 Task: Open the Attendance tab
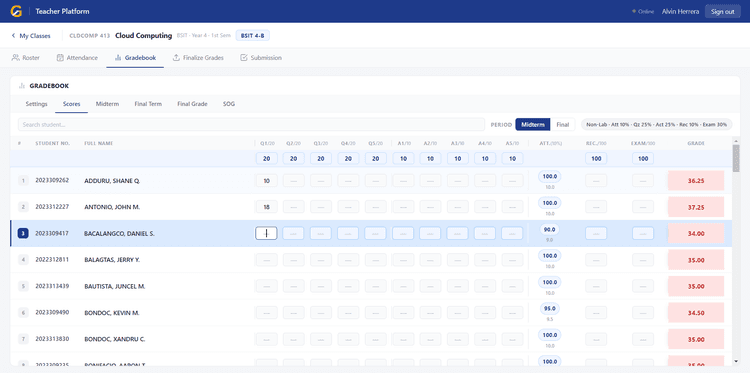point(77,58)
